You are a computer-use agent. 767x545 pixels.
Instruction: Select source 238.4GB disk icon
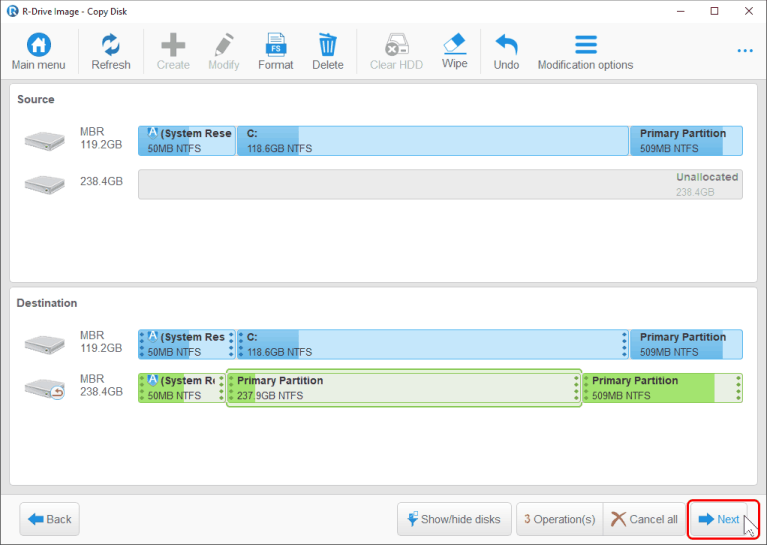pyautogui.click(x=45, y=184)
